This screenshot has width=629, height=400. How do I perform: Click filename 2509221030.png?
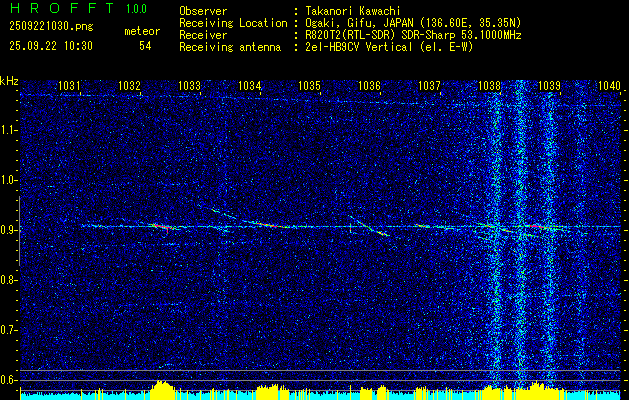click(51, 26)
